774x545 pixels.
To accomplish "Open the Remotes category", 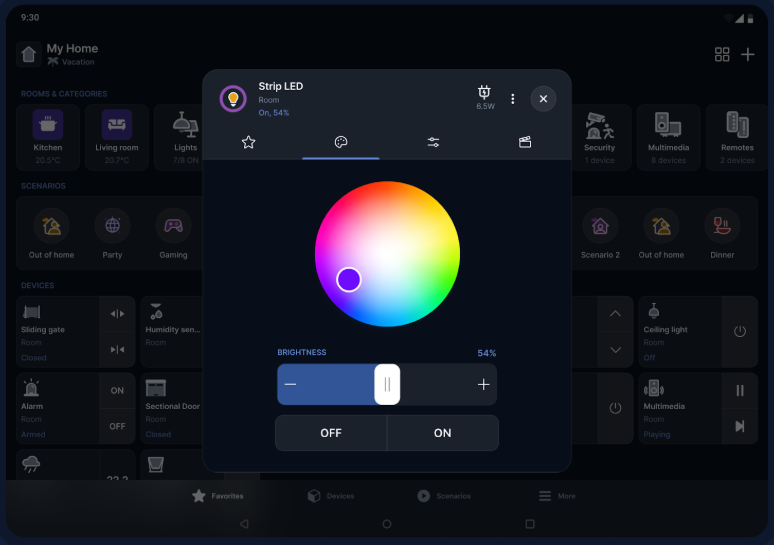I will point(737,137).
